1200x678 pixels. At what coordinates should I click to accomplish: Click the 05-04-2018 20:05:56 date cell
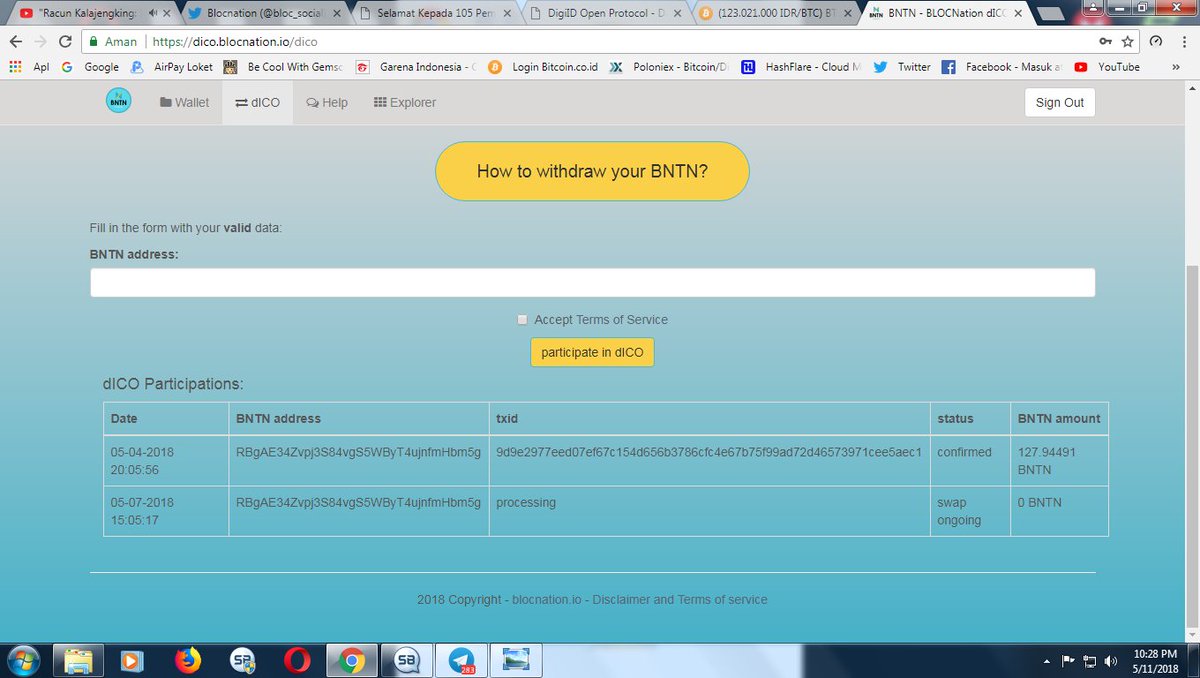[x=165, y=460]
